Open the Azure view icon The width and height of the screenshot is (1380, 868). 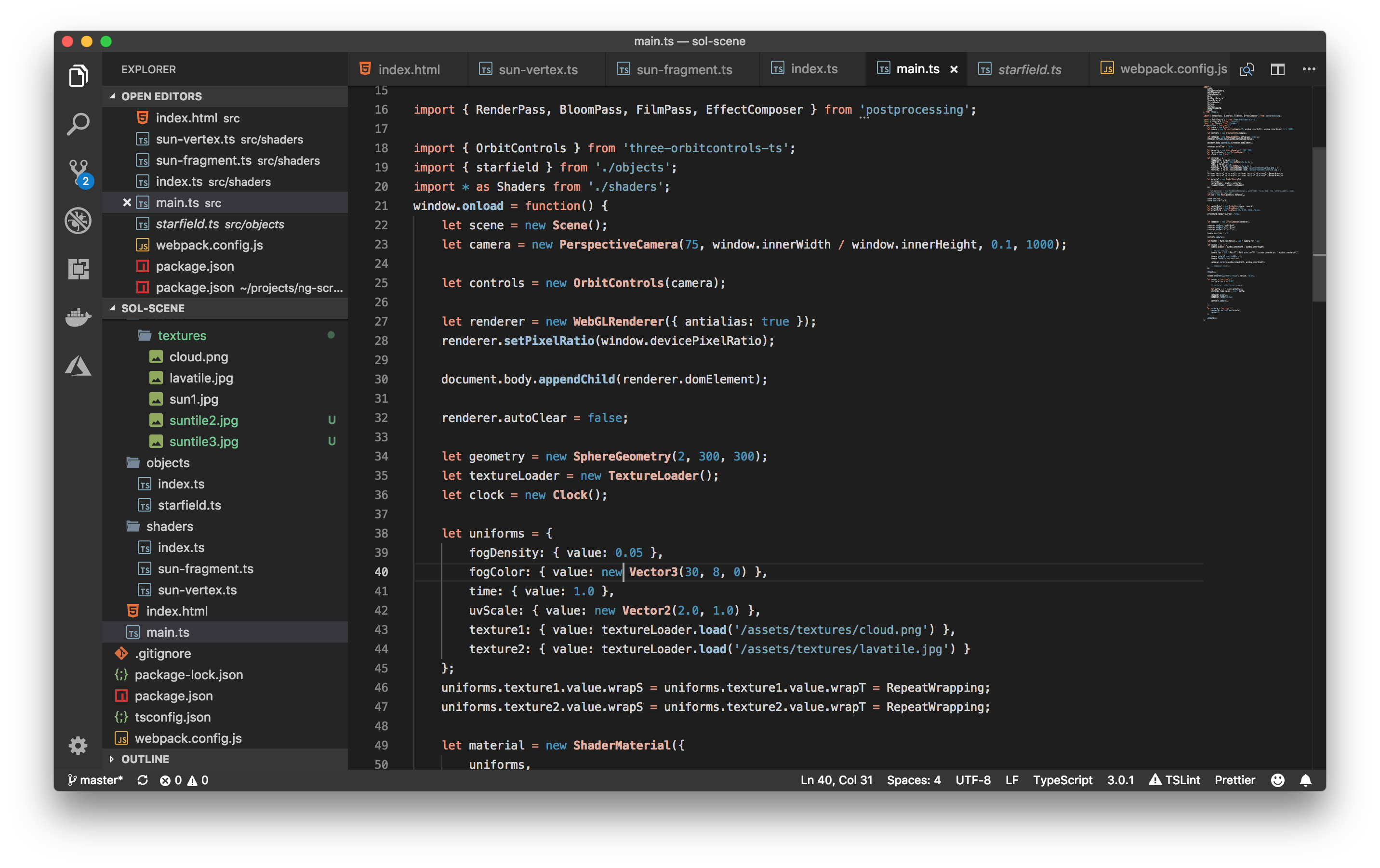click(x=78, y=366)
